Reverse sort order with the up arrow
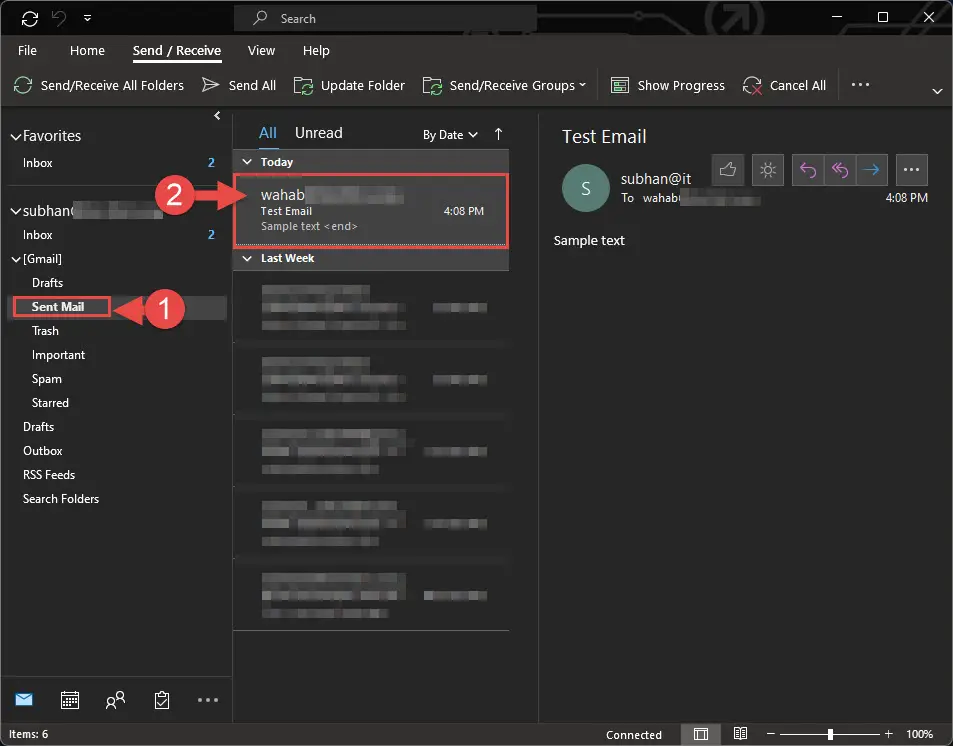Viewport: 953px width, 746px height. [x=498, y=134]
